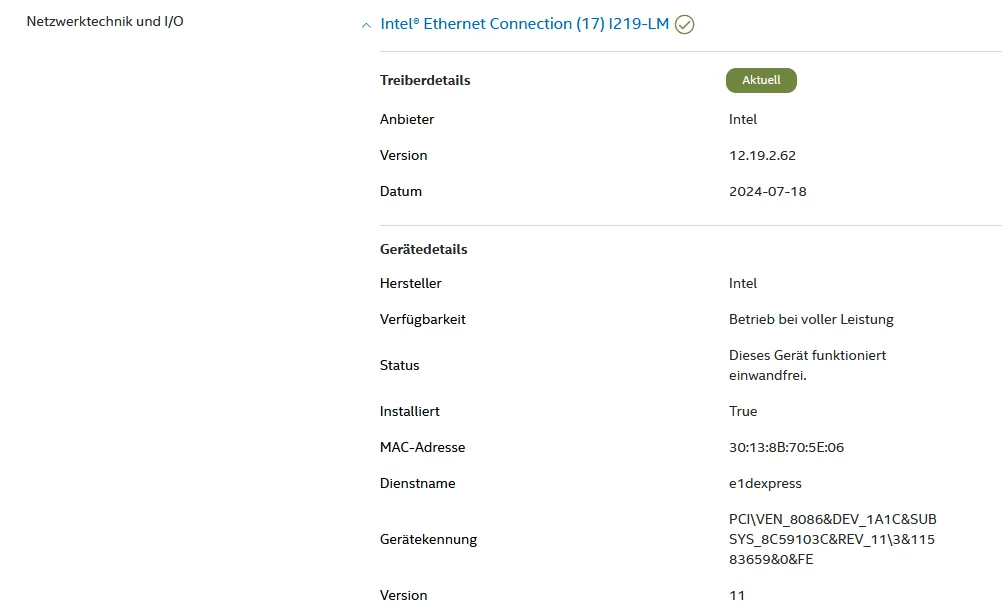Select the Hersteller label
The width and height of the screenshot is (1002, 616).
point(410,283)
